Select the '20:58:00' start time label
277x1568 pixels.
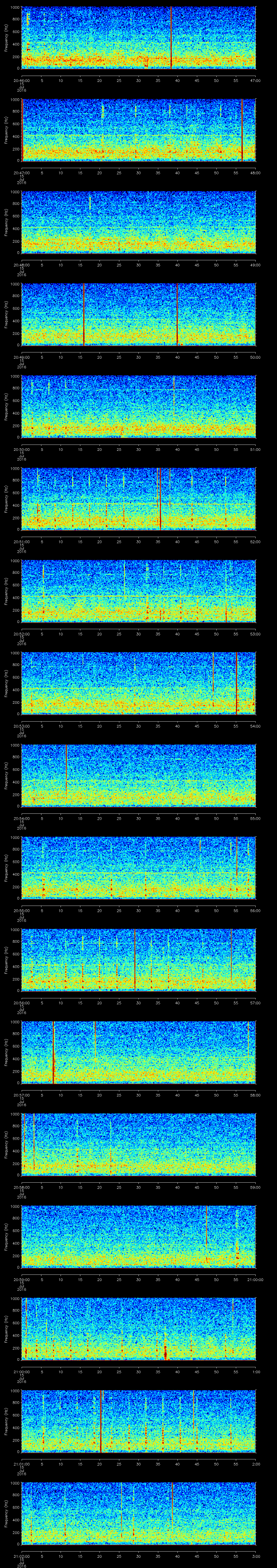point(21,1187)
